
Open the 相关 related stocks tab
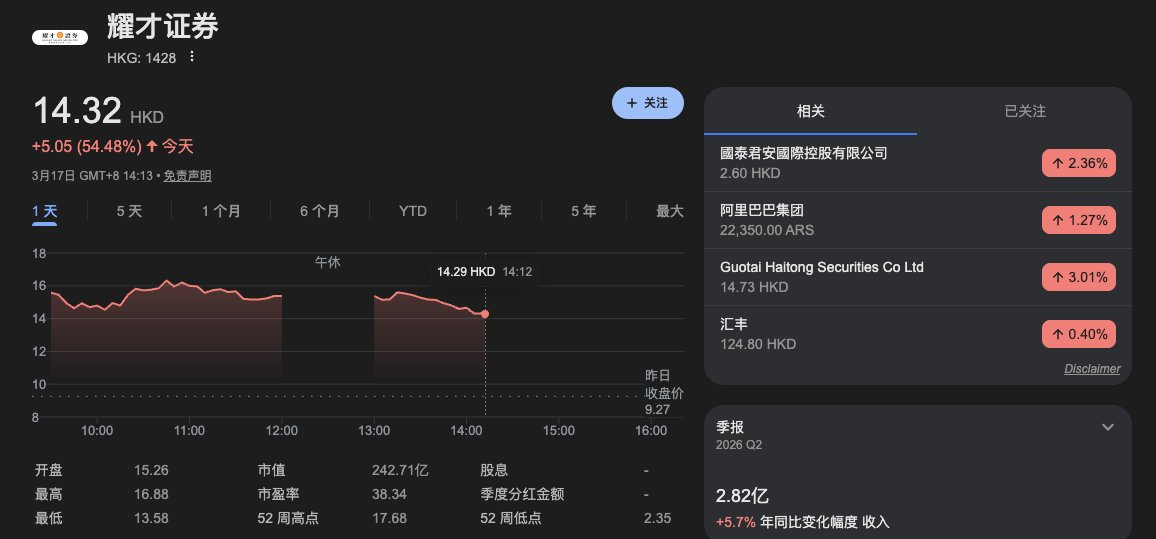tap(810, 111)
